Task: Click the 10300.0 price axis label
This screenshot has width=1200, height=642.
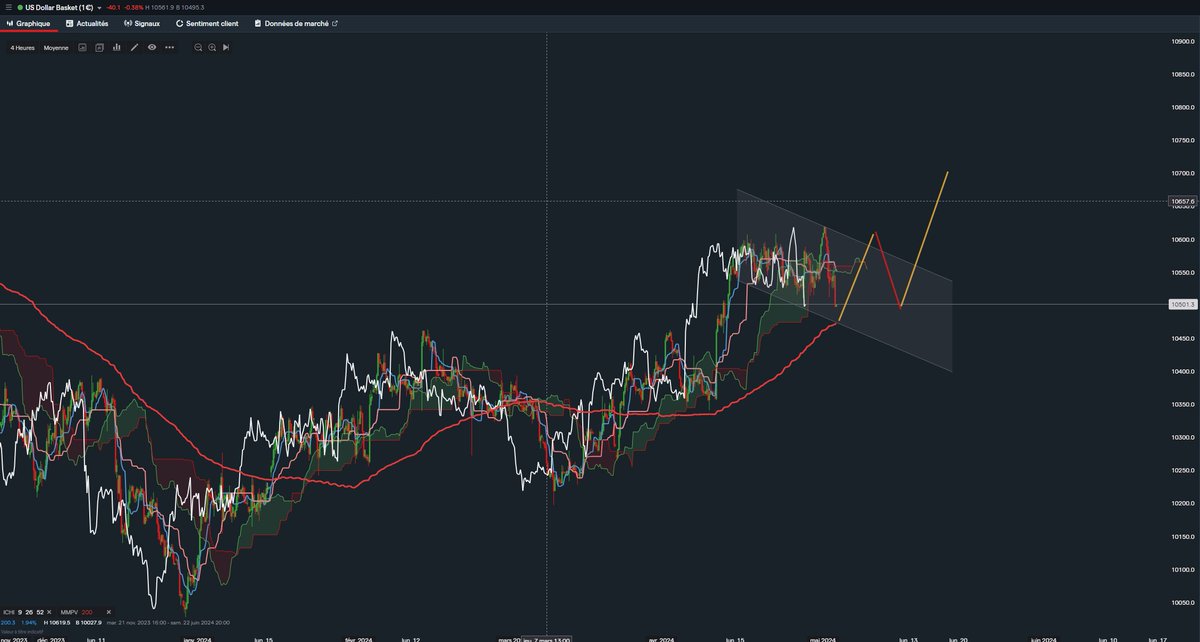Action: tap(1183, 438)
